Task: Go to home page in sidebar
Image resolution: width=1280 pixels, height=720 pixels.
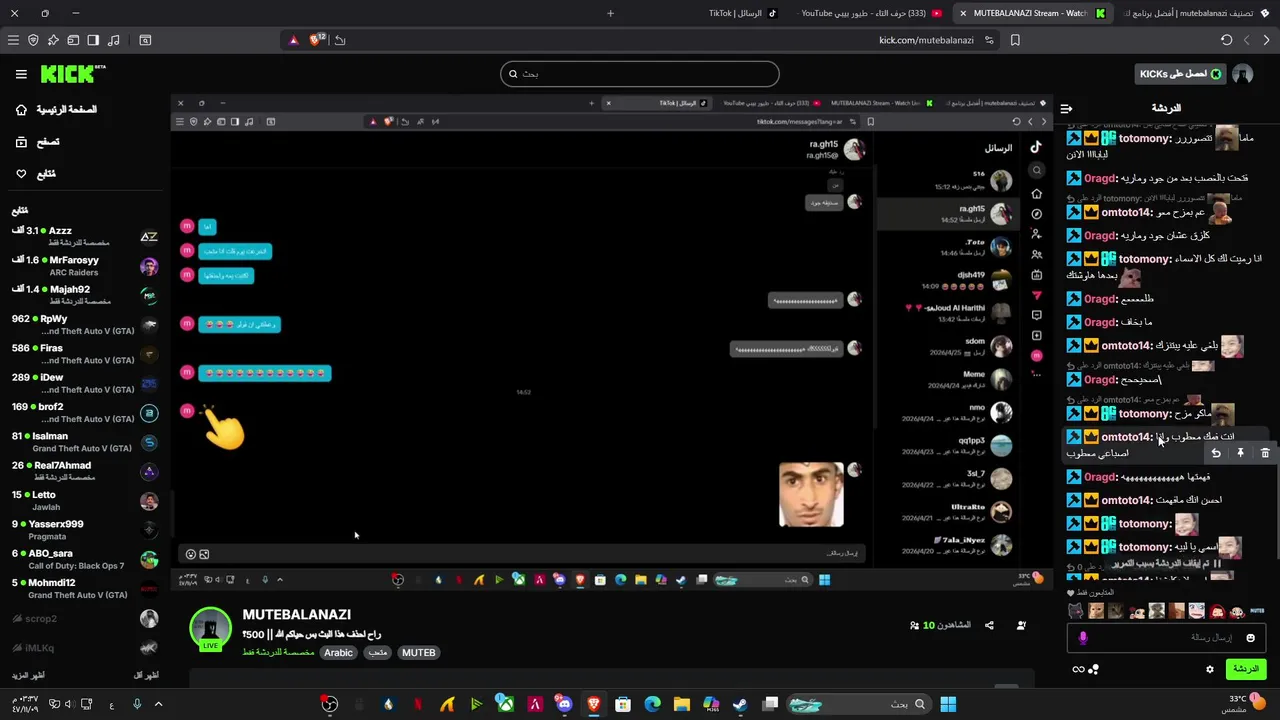Action: [56, 109]
